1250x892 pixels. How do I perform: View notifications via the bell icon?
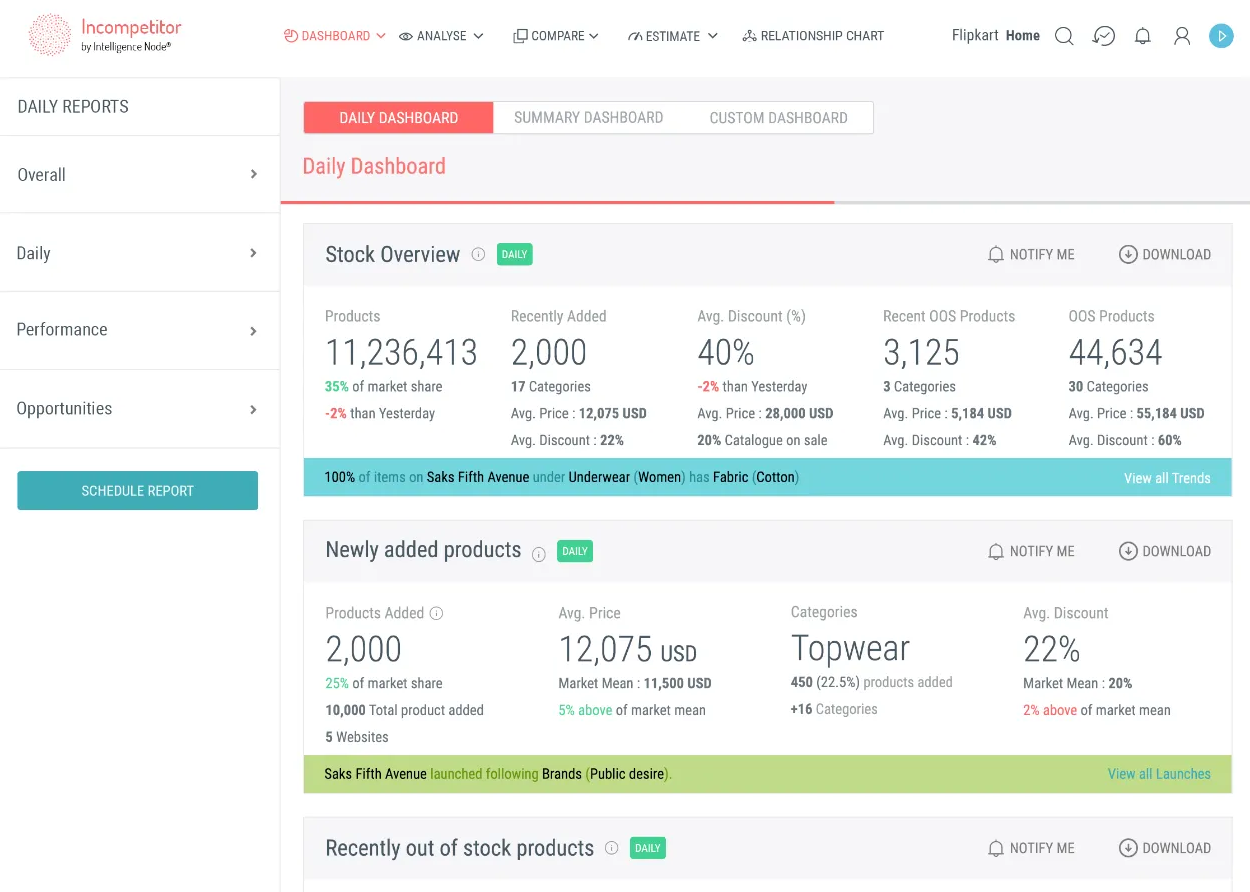pos(1142,35)
